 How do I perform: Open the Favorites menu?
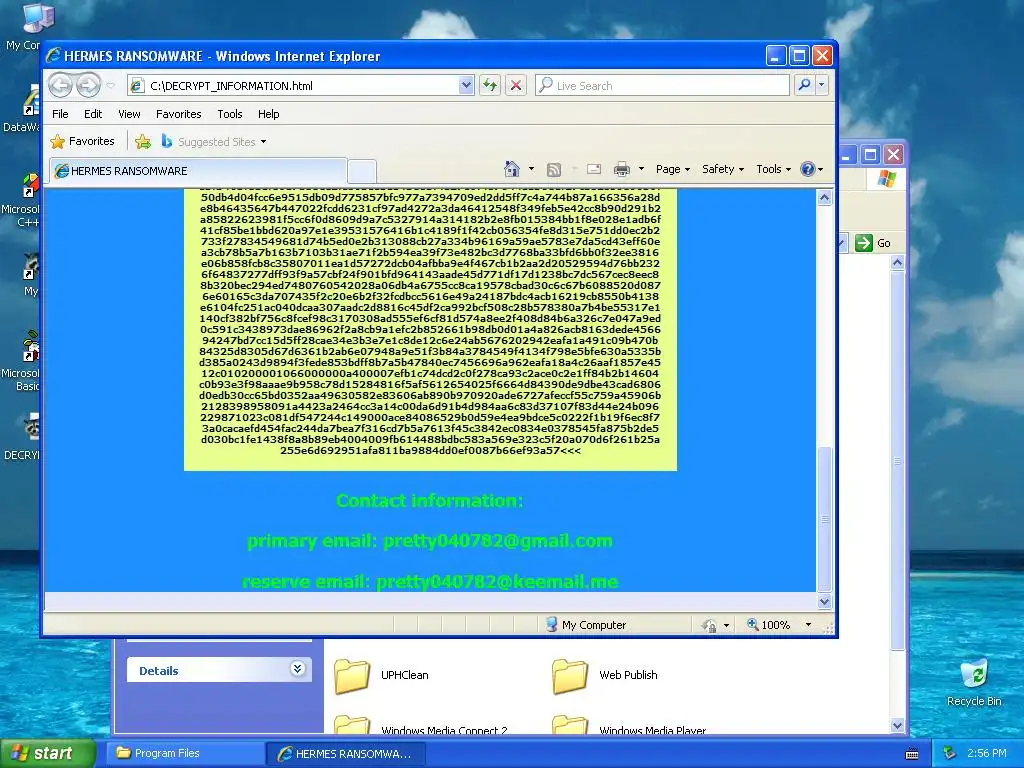(178, 114)
